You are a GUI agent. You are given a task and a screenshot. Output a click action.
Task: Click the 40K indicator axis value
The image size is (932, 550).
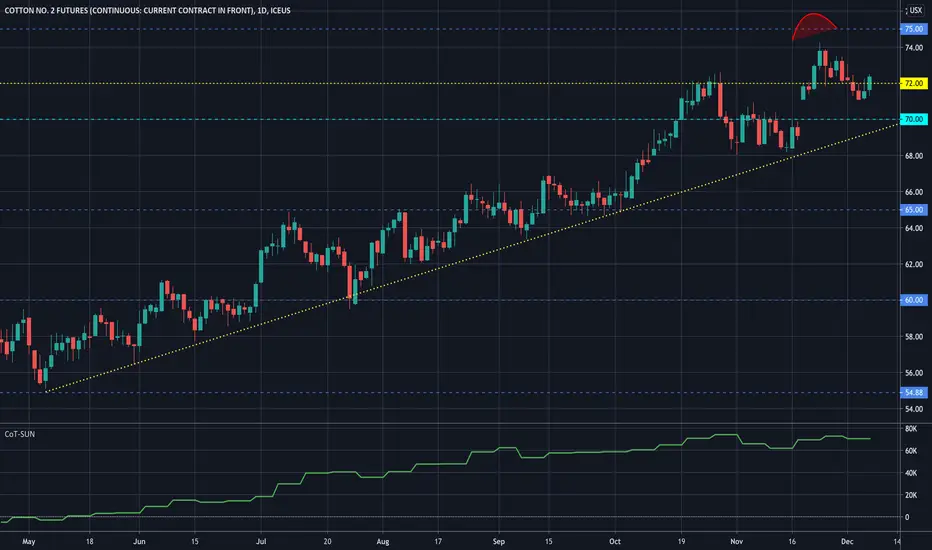coord(911,473)
